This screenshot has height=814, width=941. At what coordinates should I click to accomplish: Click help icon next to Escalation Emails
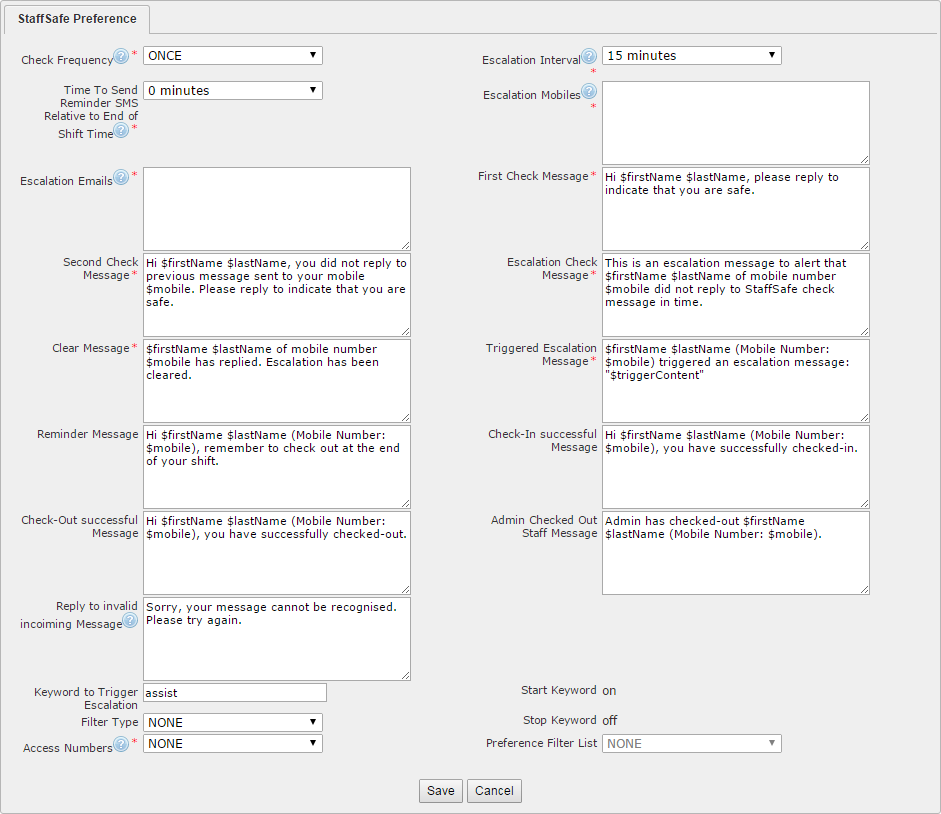(121, 177)
